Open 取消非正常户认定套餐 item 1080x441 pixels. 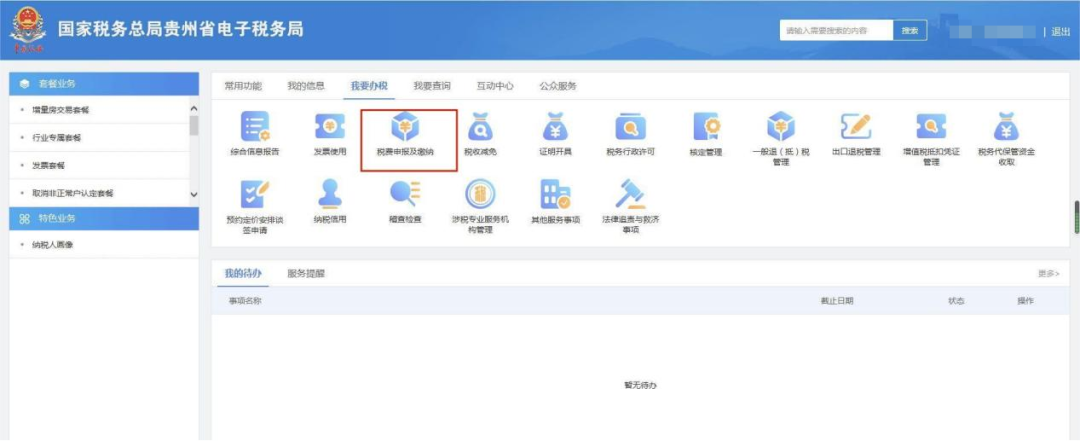click(73, 194)
